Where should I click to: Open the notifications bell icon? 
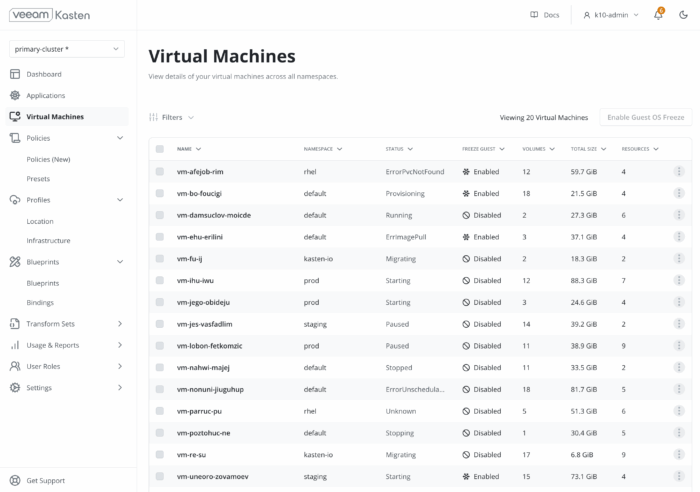point(658,15)
